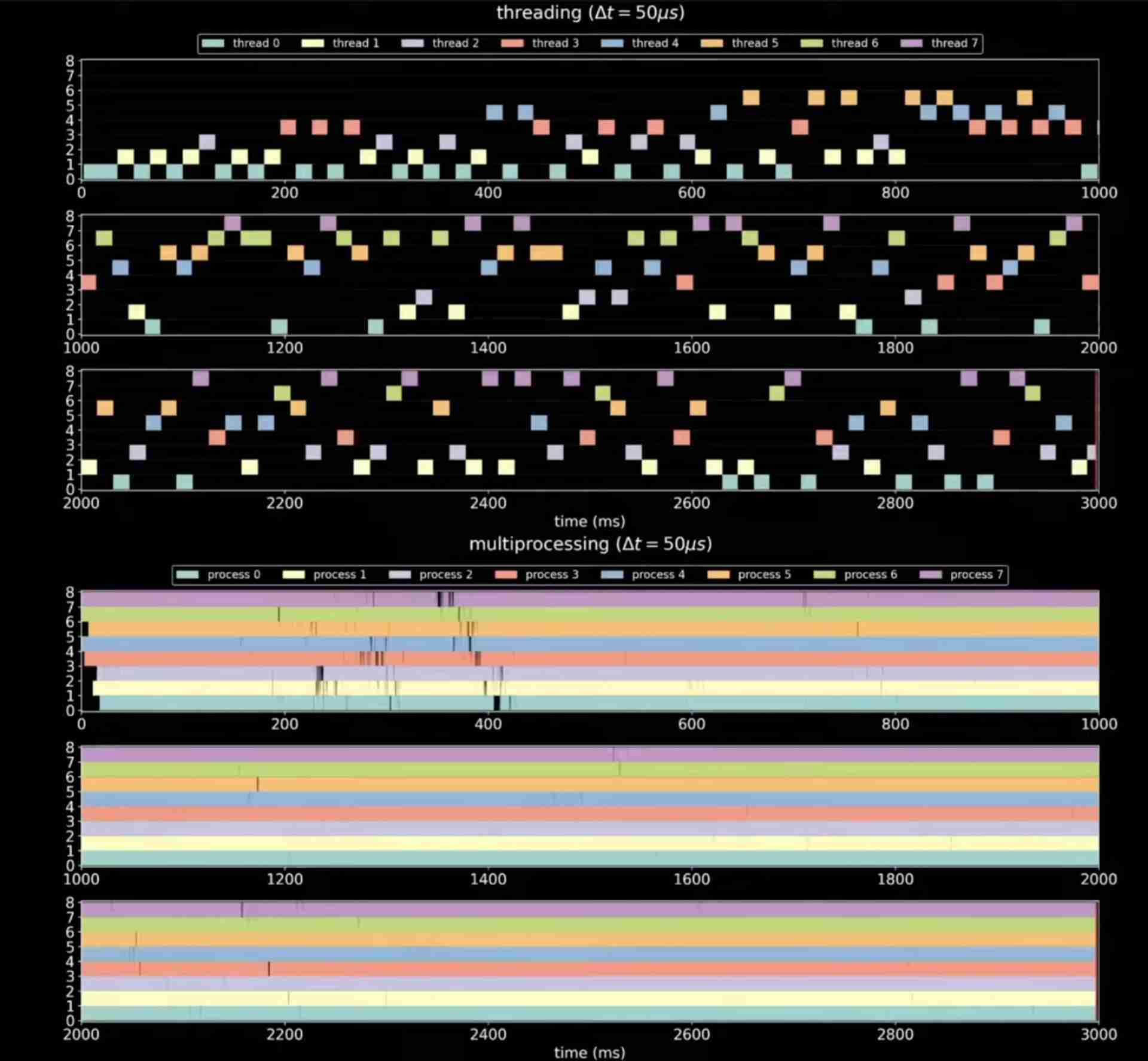This screenshot has height=1061, width=1148.
Task: Click the 'threading (Δt = 50μs)' chart title
Action: [x=590, y=13]
